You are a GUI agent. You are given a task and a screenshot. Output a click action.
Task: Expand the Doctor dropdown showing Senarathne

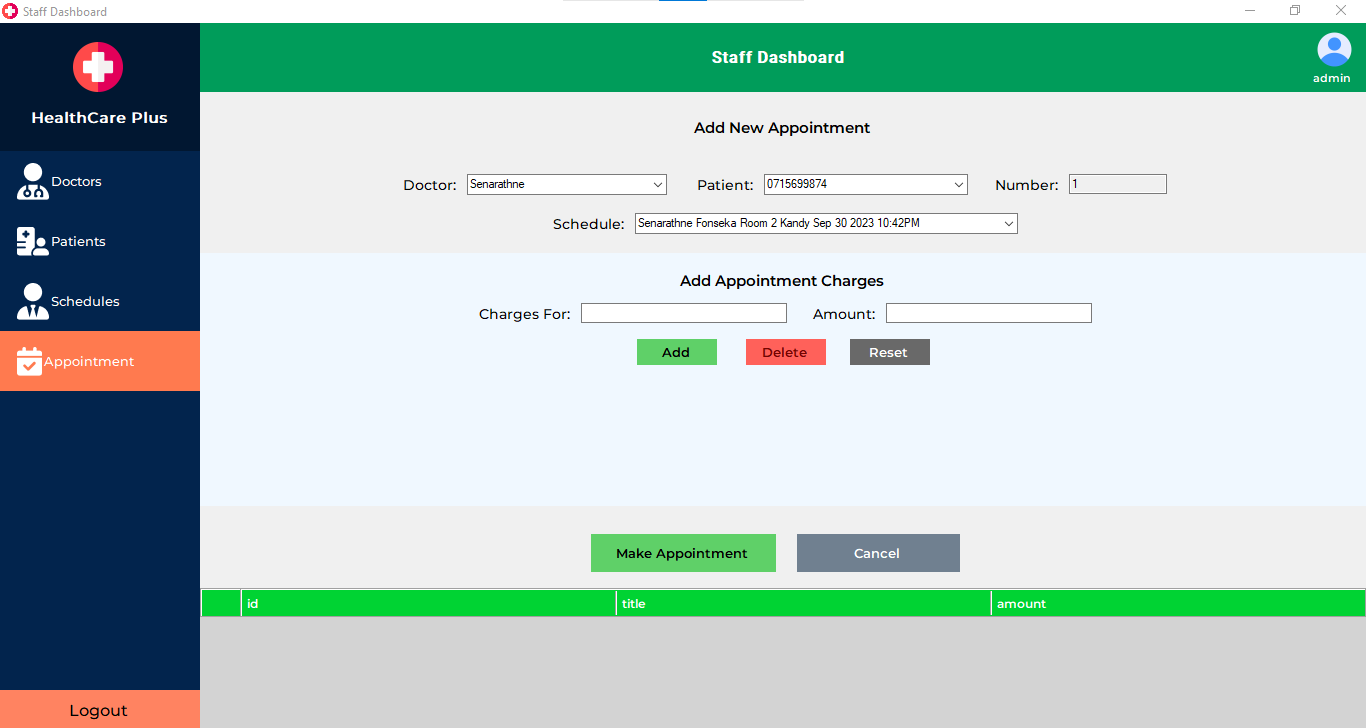[567, 184]
